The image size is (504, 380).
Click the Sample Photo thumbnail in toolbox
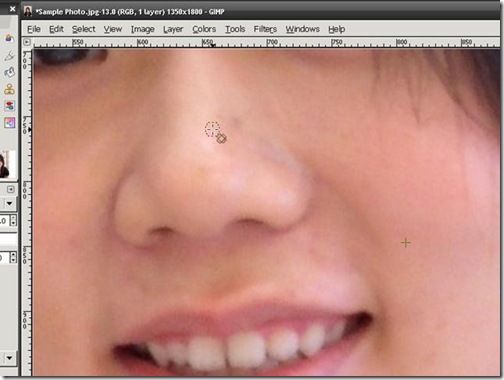(6, 165)
